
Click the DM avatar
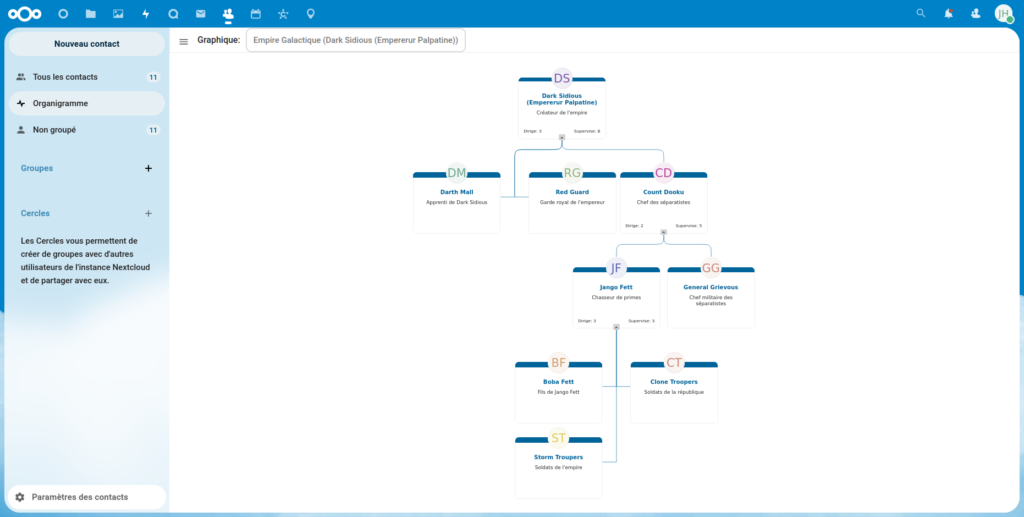click(x=456, y=172)
